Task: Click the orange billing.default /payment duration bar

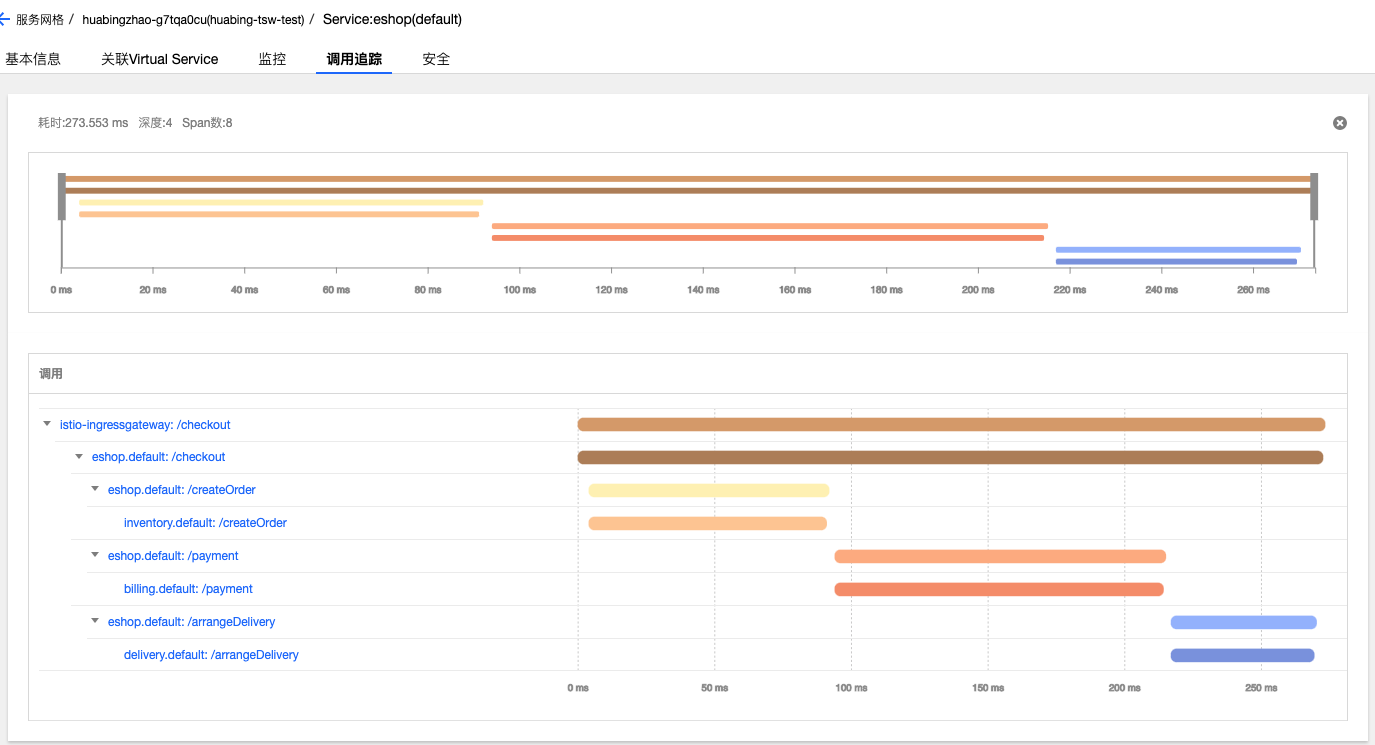Action: point(998,589)
